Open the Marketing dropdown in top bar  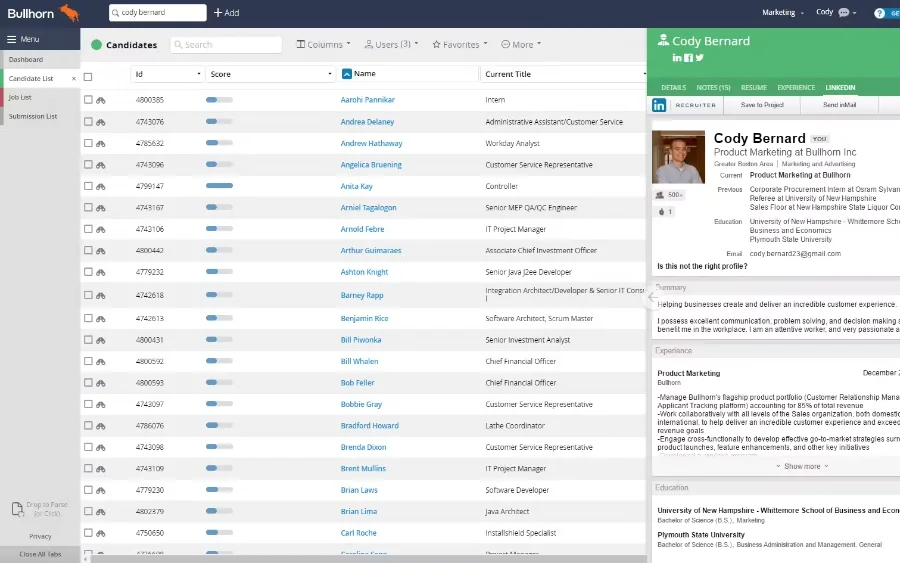pyautogui.click(x=783, y=13)
